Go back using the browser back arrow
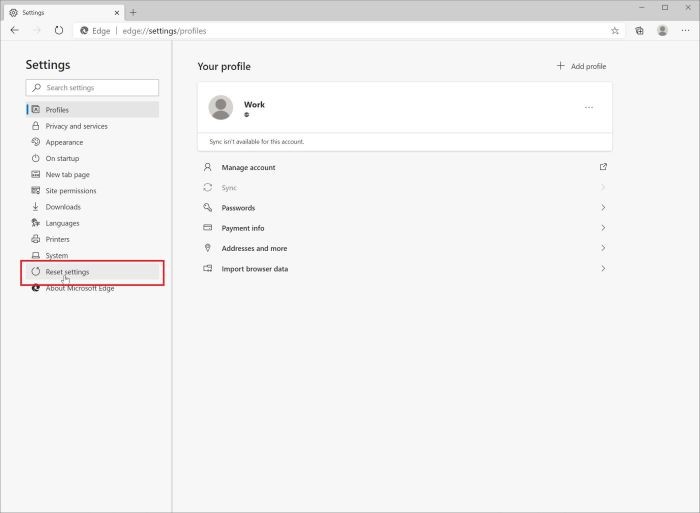Image resolution: width=700 pixels, height=513 pixels. 15,30
